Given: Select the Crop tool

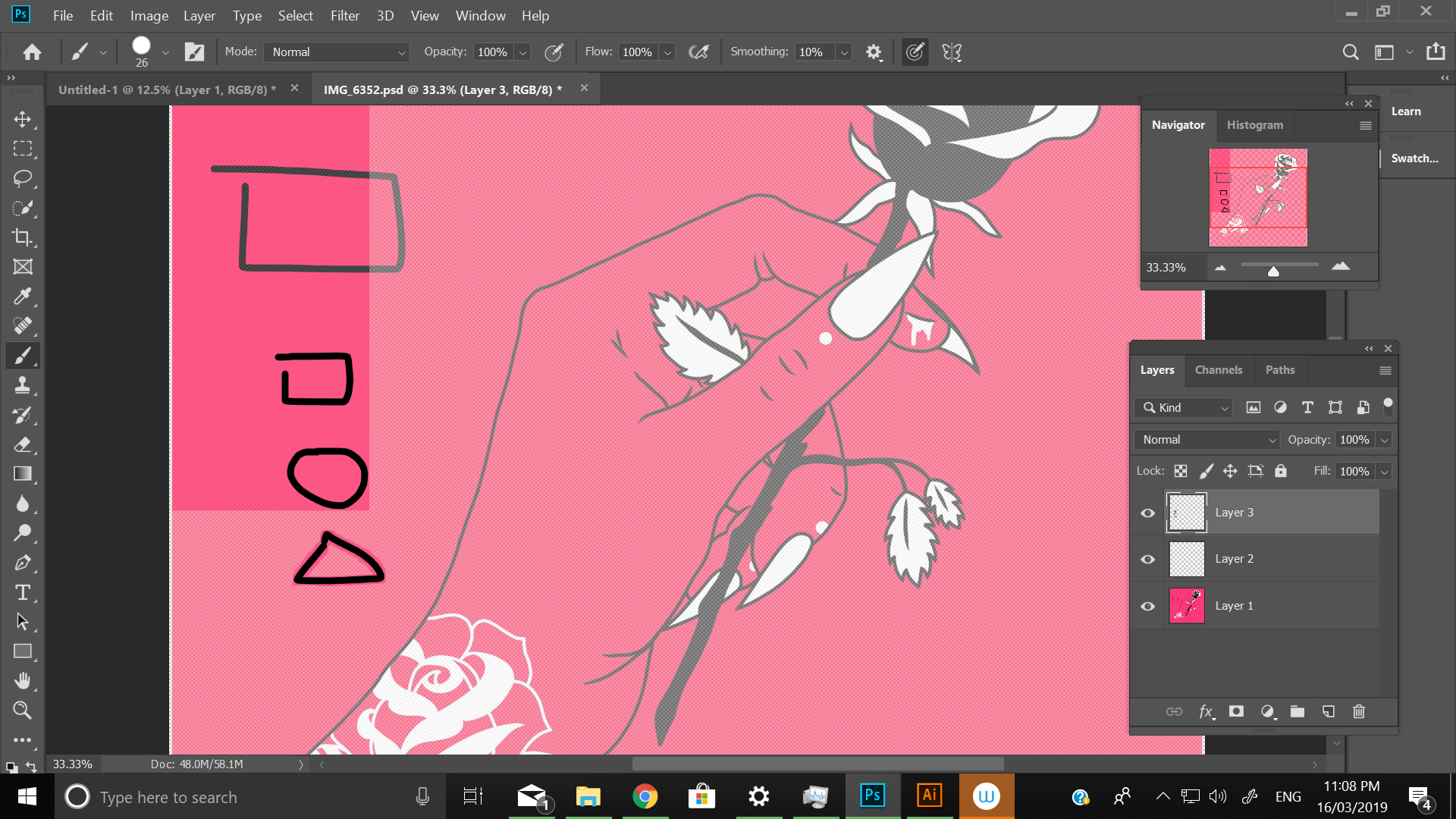Looking at the screenshot, I should (23, 237).
